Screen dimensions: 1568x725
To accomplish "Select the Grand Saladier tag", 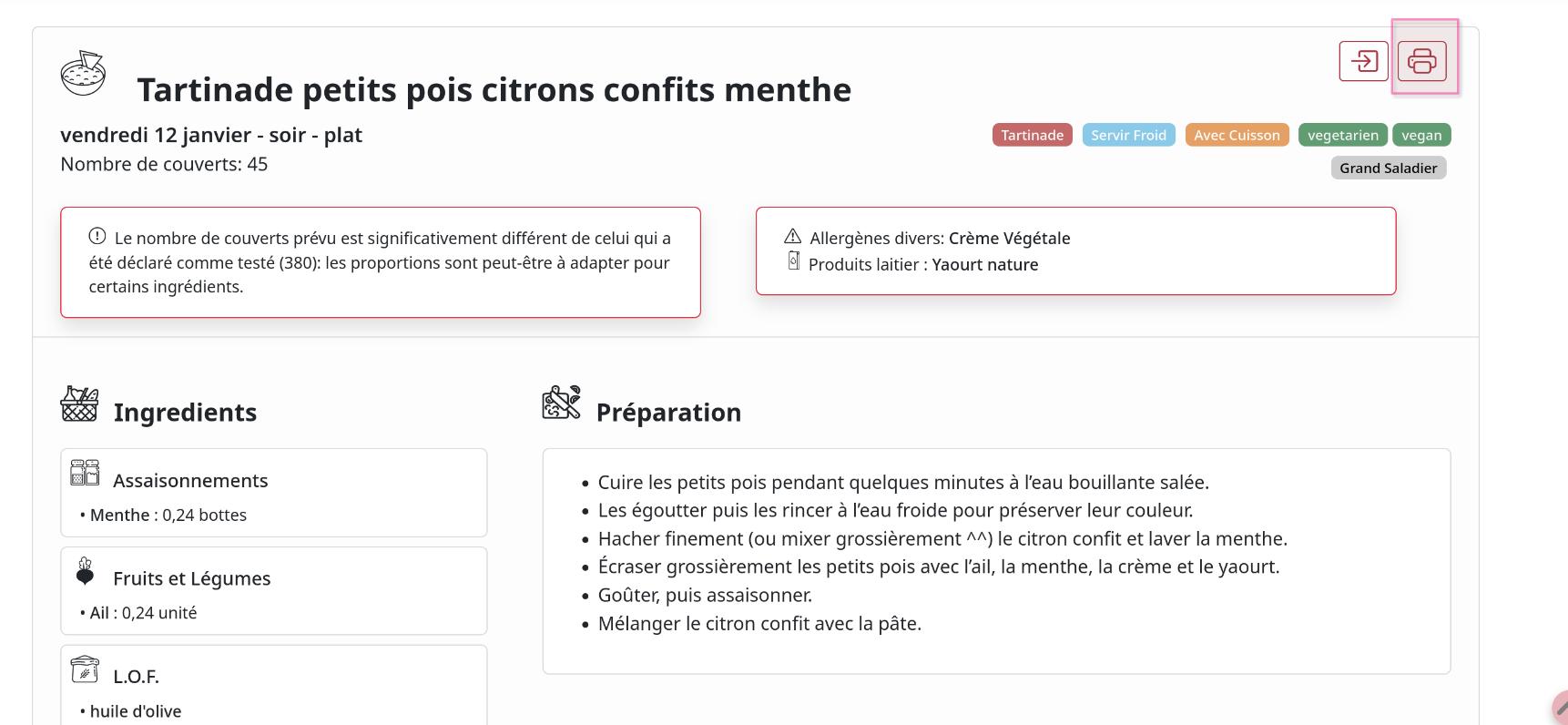I will (x=1389, y=168).
